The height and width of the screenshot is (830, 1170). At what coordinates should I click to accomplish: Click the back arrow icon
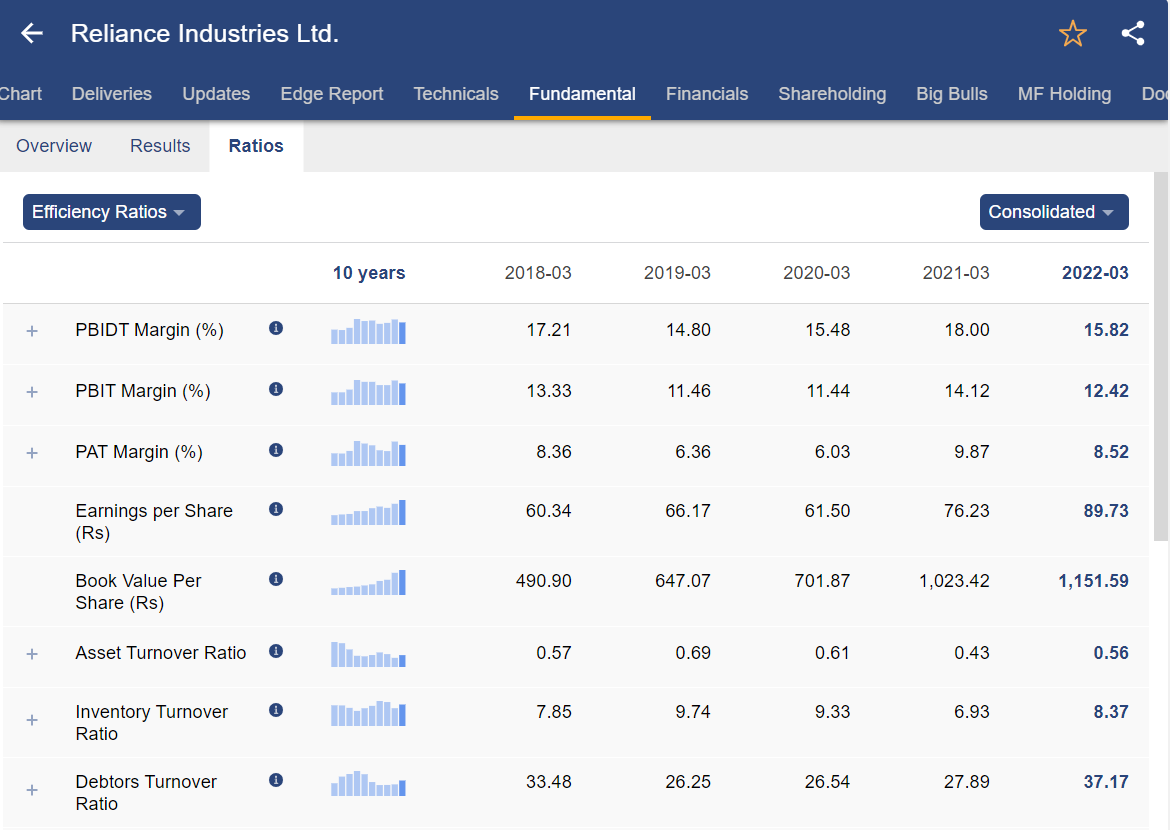pos(32,34)
